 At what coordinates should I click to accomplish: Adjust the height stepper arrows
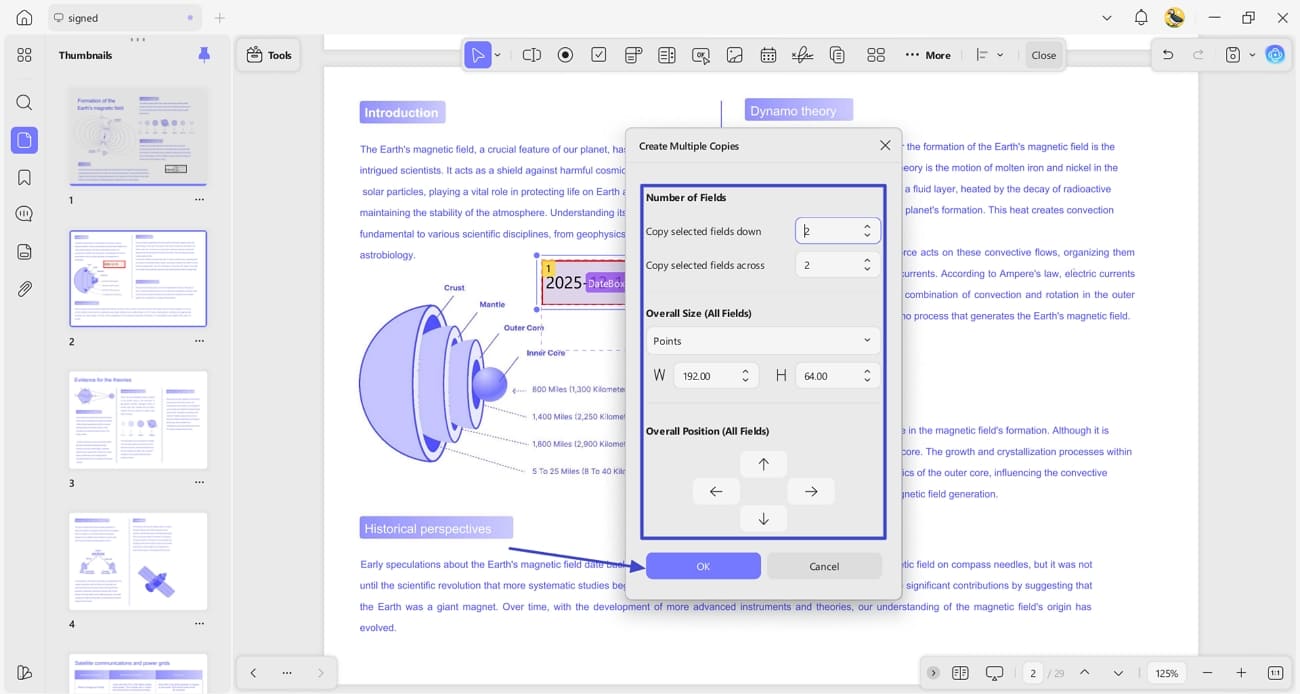click(867, 376)
